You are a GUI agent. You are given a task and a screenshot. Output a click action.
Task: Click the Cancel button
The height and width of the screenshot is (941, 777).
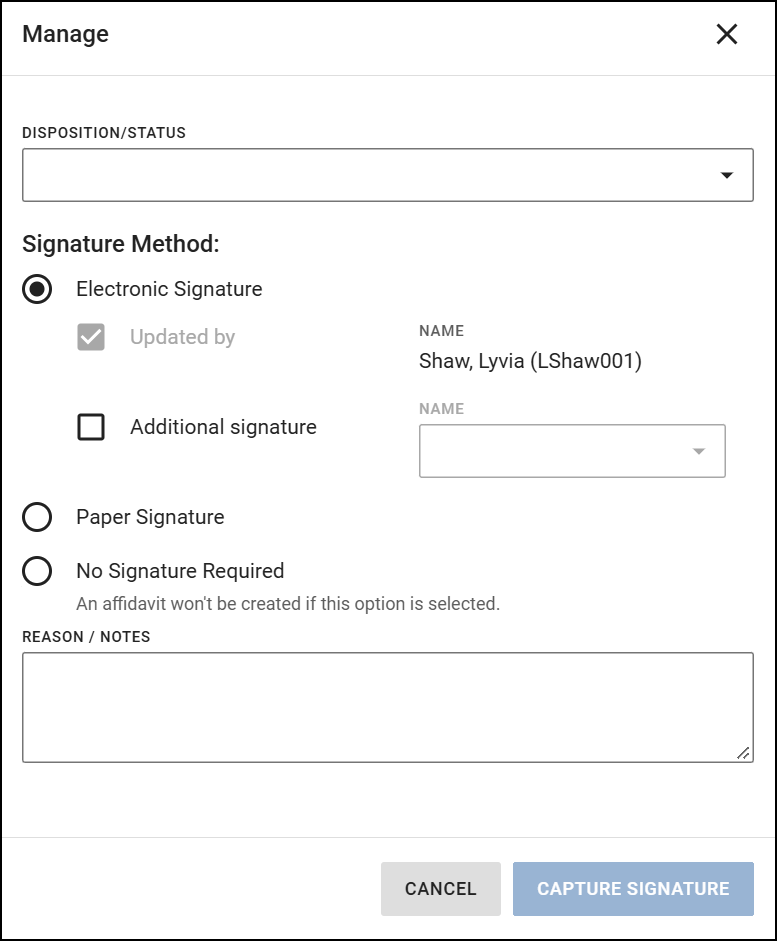pyautogui.click(x=440, y=888)
